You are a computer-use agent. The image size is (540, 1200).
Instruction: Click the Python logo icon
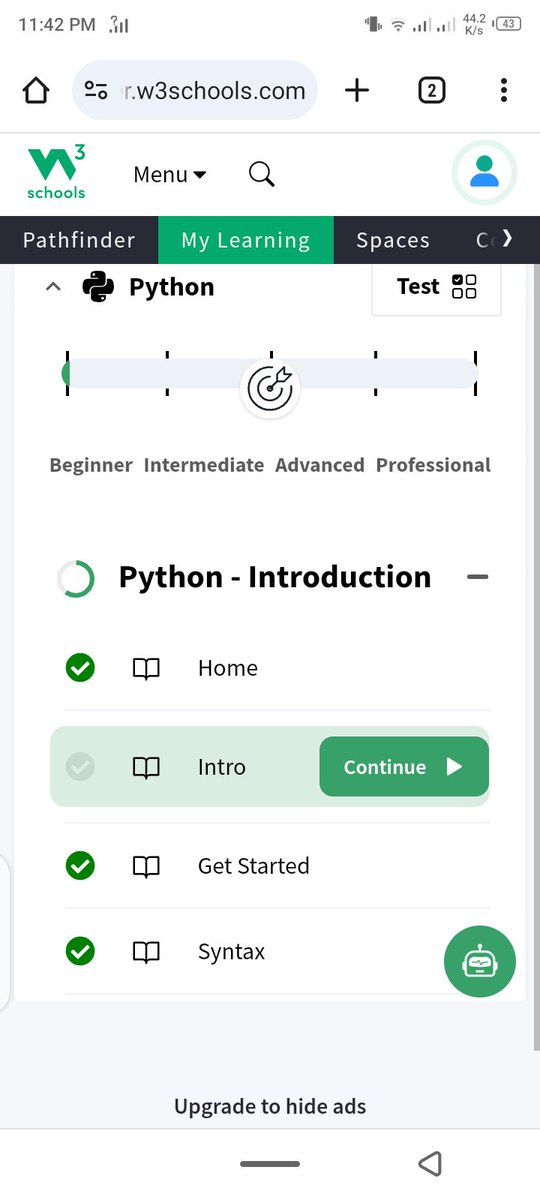tap(98, 287)
